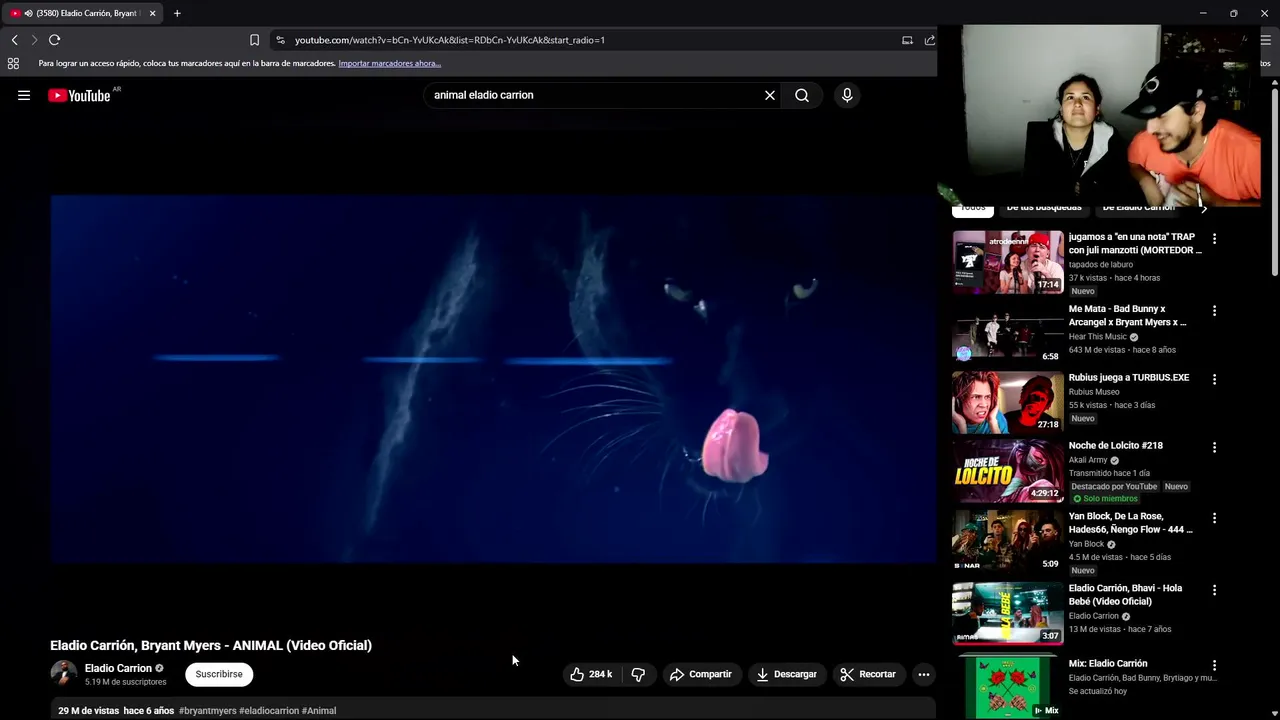1280x720 pixels.
Task: Click the browser share page icon
Action: [x=930, y=40]
